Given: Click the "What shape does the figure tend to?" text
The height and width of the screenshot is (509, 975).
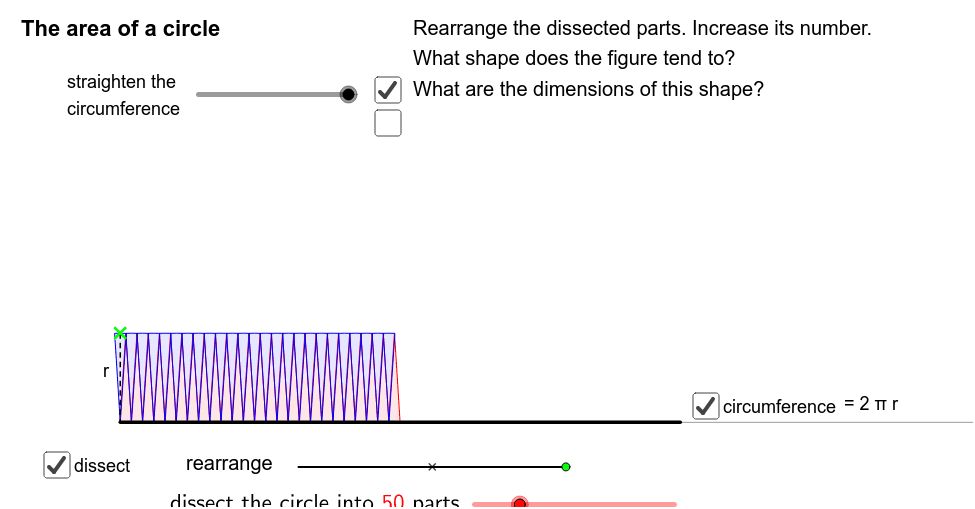Looking at the screenshot, I should click(x=573, y=58).
